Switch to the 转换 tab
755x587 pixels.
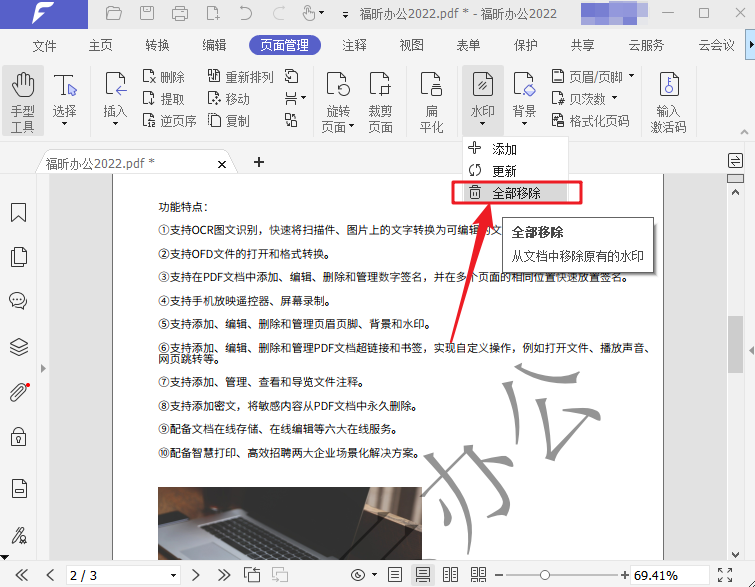157,46
